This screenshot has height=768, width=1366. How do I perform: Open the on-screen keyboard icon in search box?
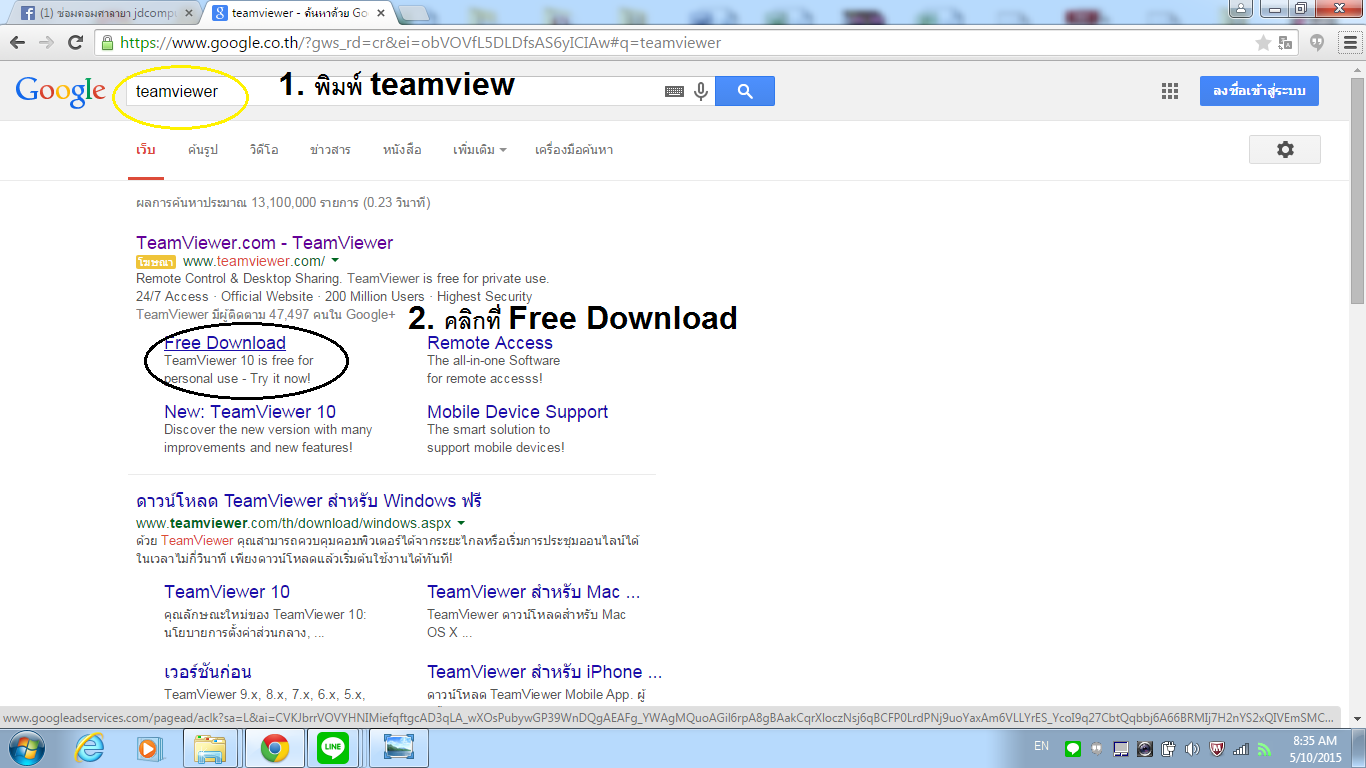pyautogui.click(x=675, y=91)
